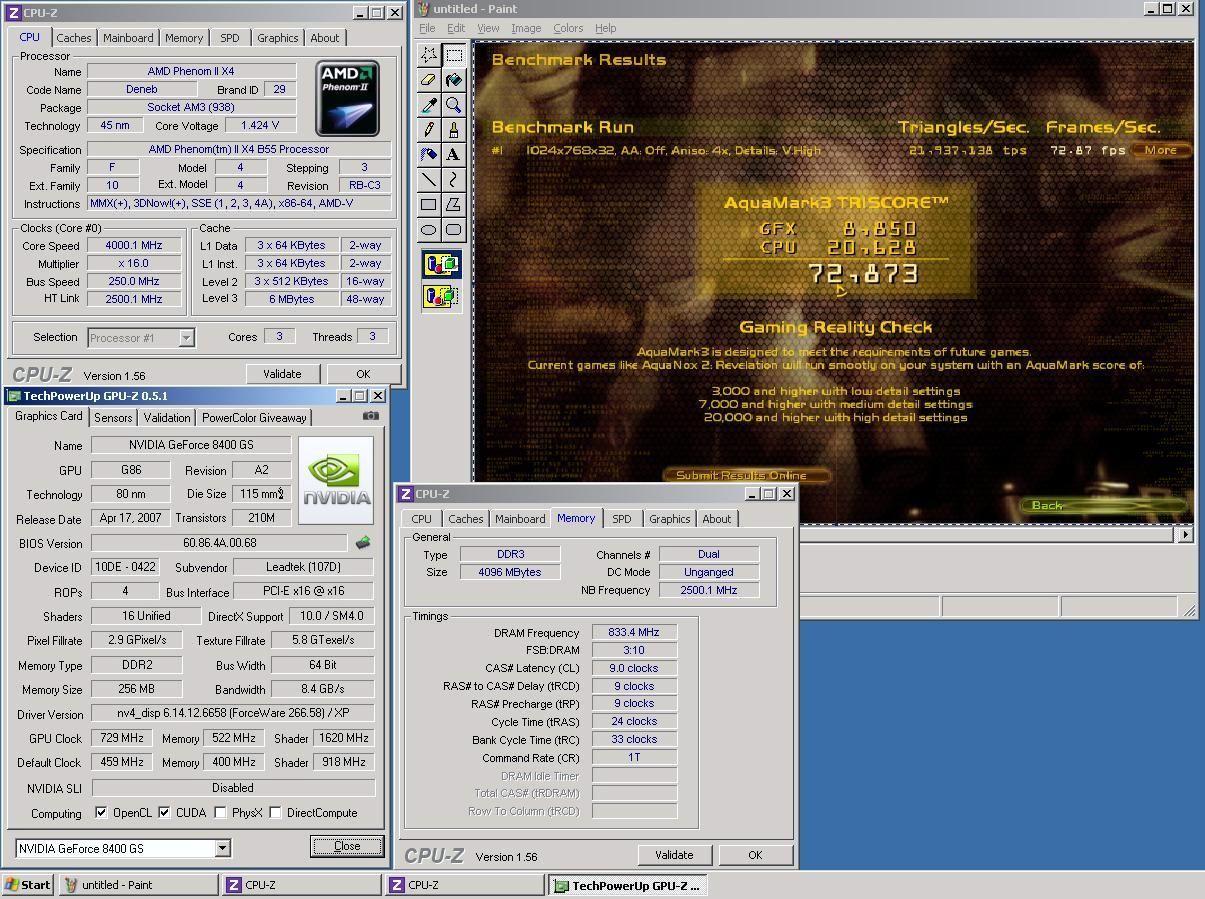Click the Core Speed value 4000.1 MHz

(x=134, y=246)
